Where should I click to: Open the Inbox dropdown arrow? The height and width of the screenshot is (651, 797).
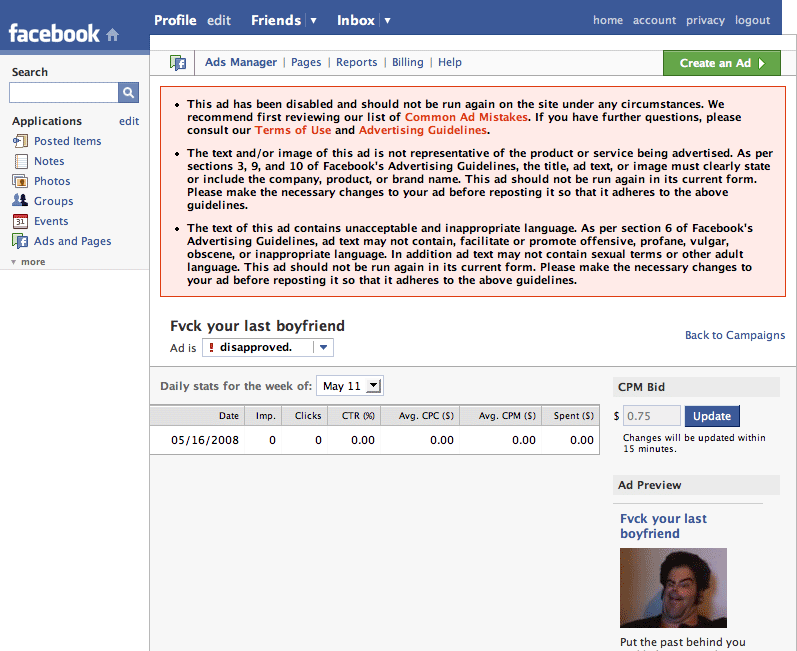387,21
